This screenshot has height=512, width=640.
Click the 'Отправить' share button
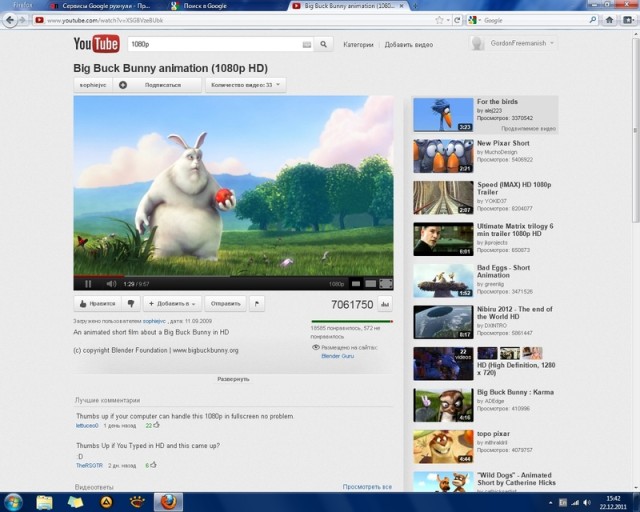click(225, 303)
